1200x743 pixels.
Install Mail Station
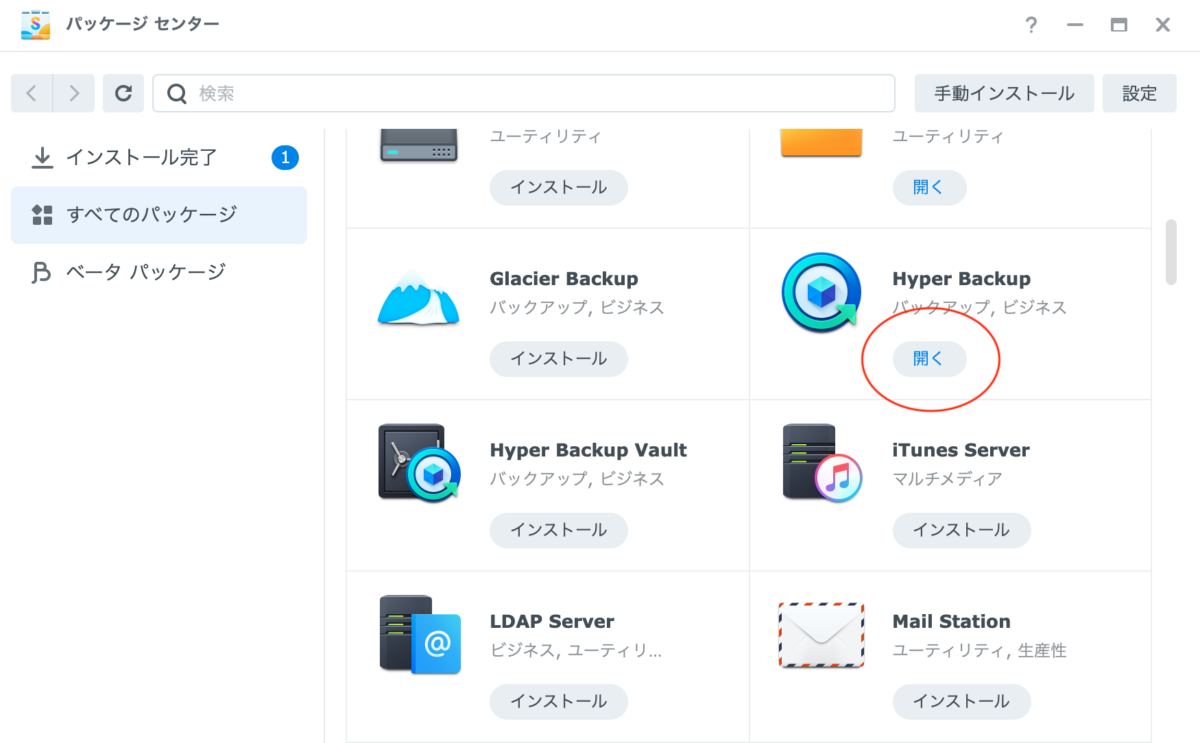pos(961,701)
